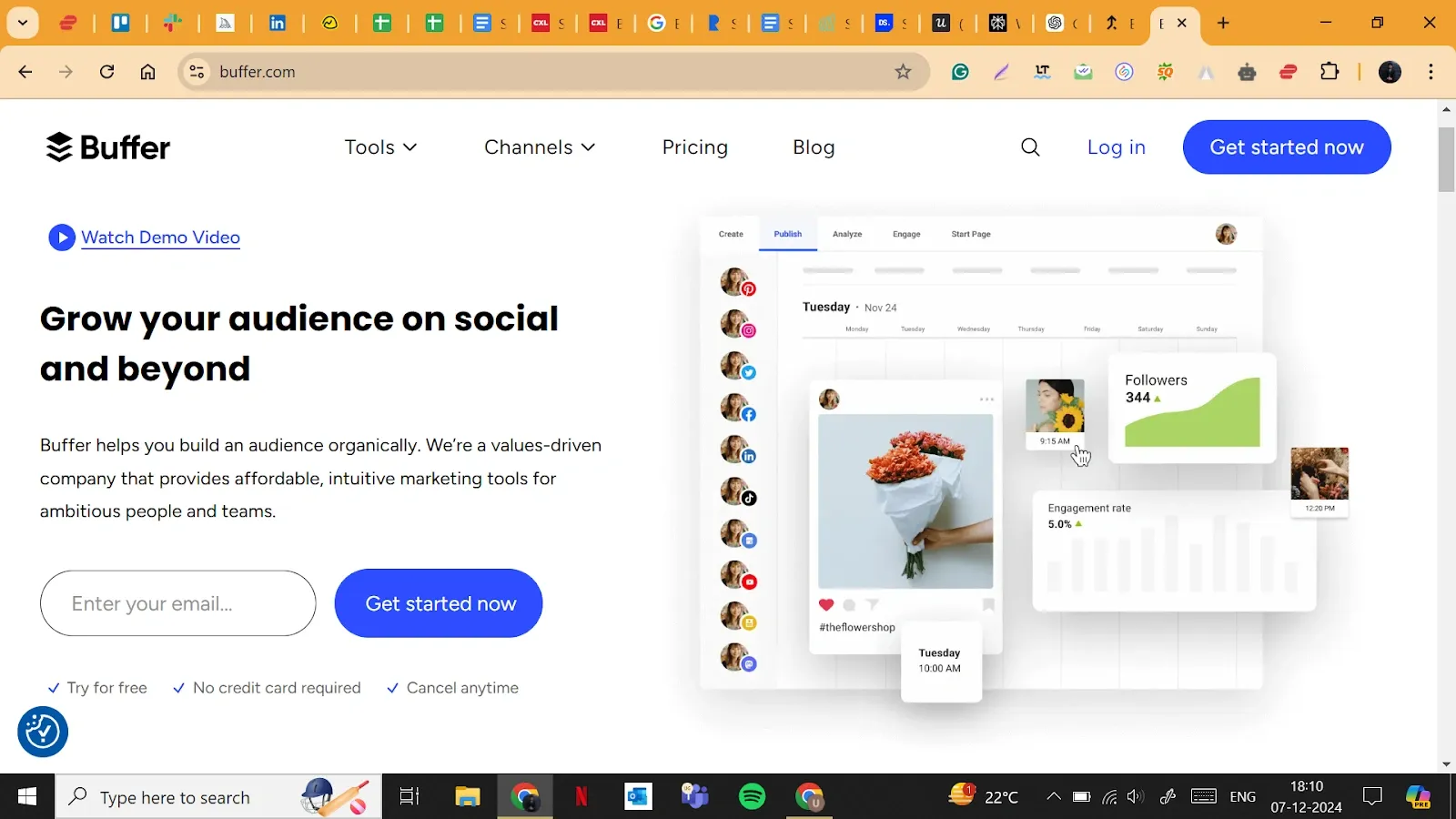
Task: Expand the Tools dropdown menu
Action: pyautogui.click(x=380, y=147)
